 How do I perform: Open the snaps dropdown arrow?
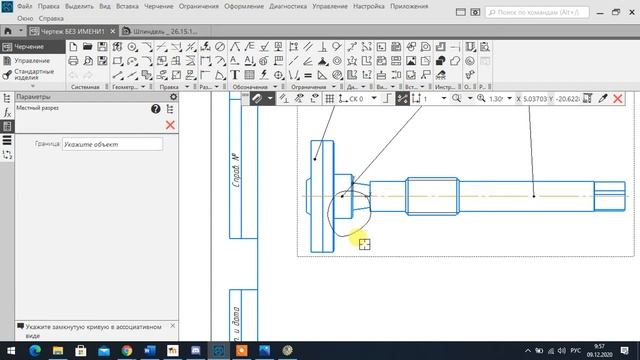click(270, 98)
